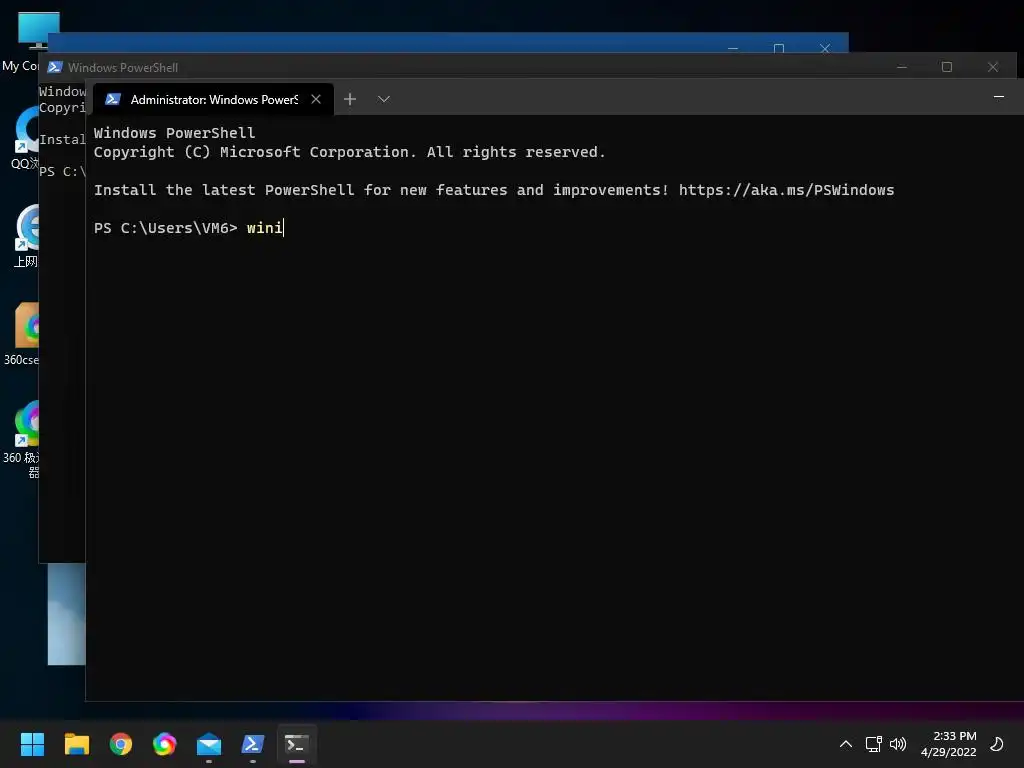Click the background Windows PowerShell window icon
This screenshot has height=768, width=1024.
(x=55, y=67)
